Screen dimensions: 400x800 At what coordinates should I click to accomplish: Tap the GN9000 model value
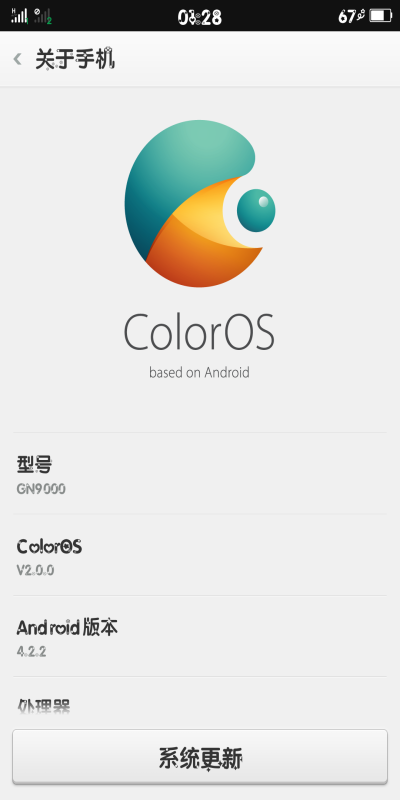[x=41, y=489]
